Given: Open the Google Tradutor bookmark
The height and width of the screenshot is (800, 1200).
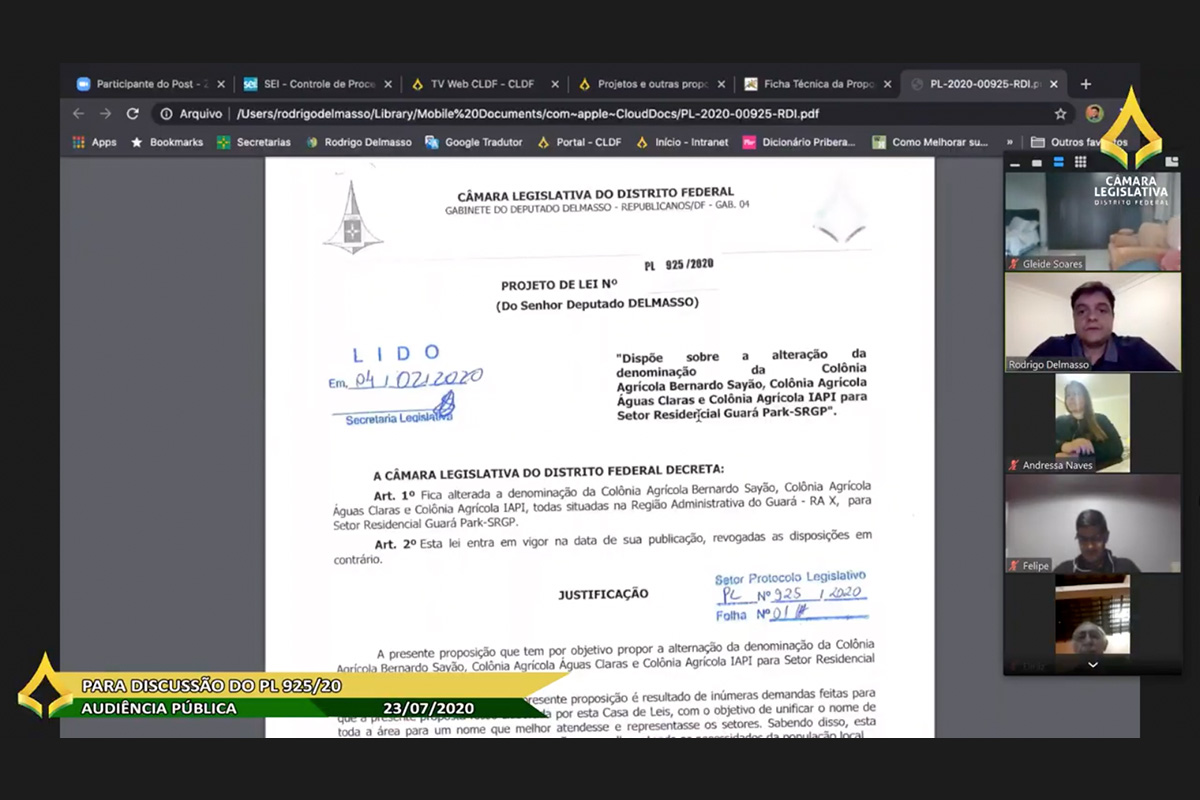Looking at the screenshot, I should point(473,142).
